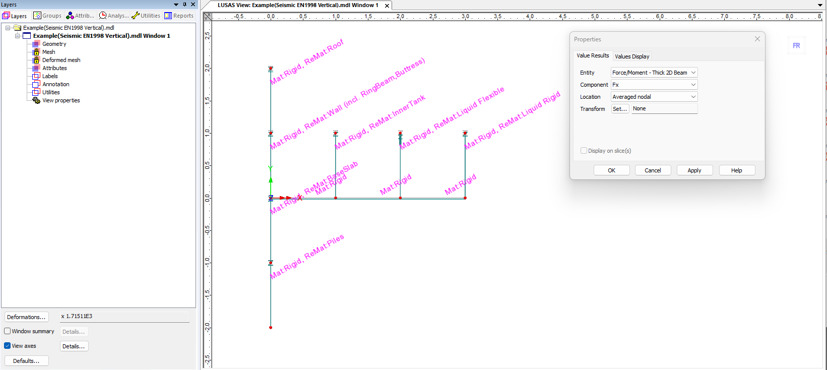Viewport: 827px width, 370px height.
Task: Open the Attributes panel tab
Action: 80,16
